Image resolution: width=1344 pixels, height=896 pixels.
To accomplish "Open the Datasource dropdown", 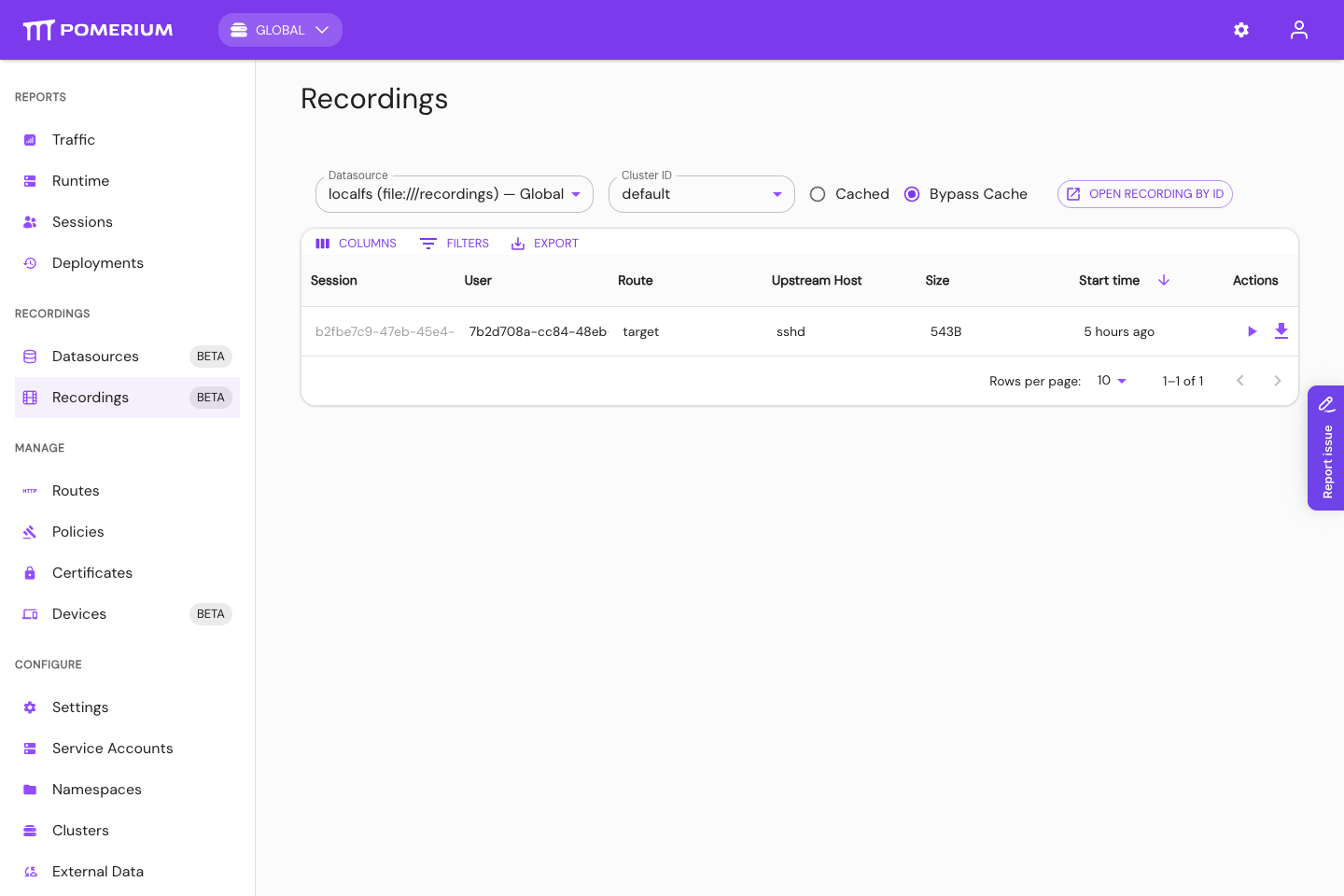I will (455, 194).
